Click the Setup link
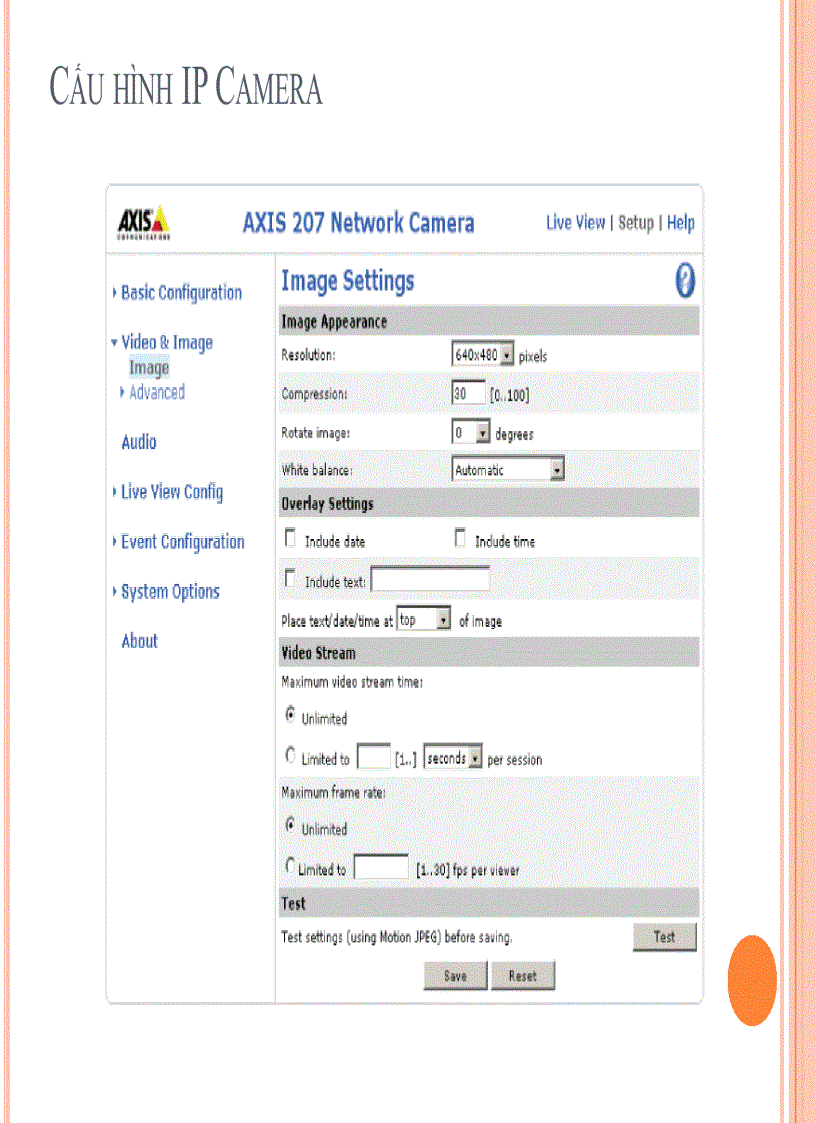 click(x=636, y=222)
